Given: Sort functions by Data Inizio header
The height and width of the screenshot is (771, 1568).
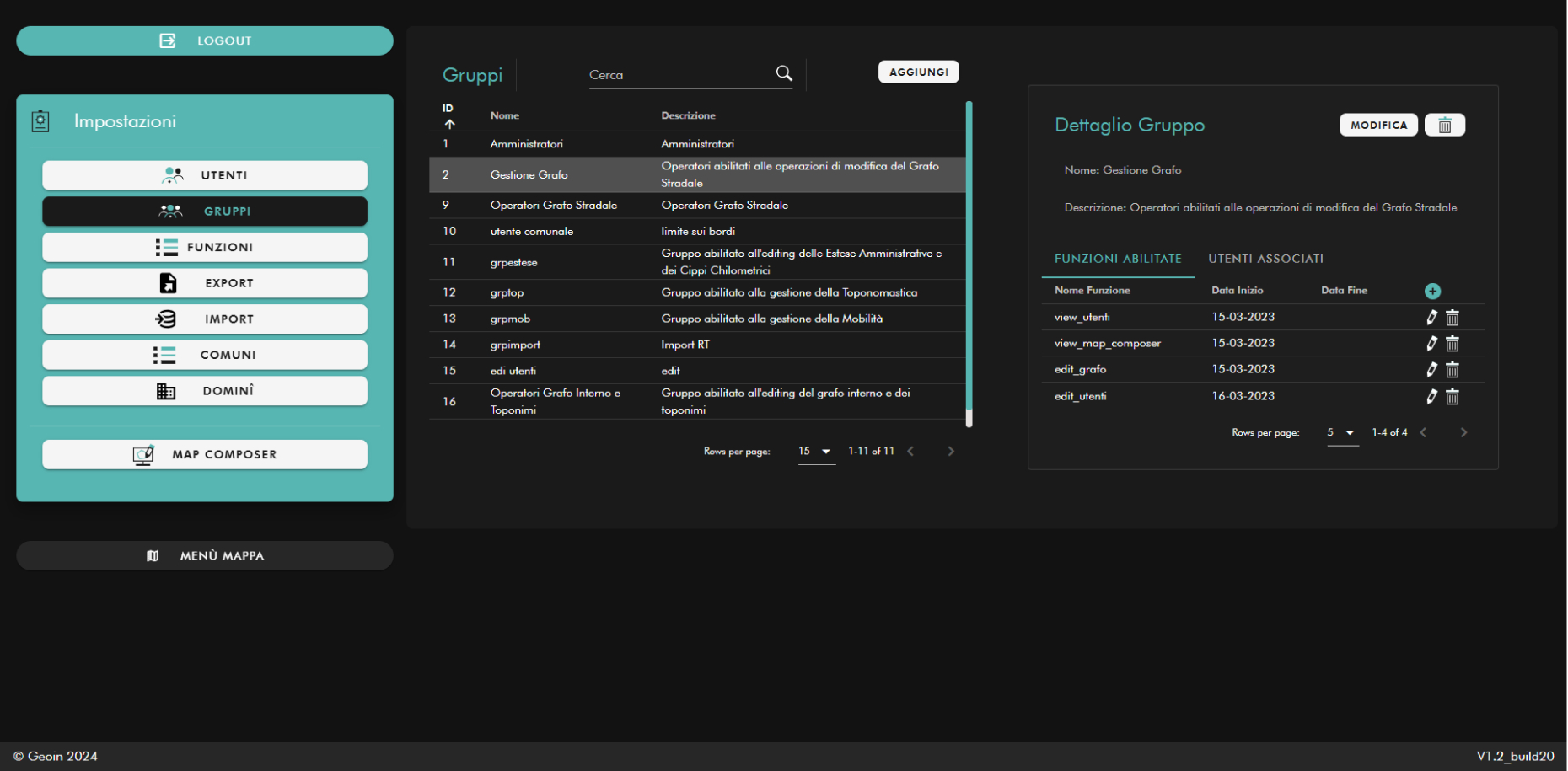Looking at the screenshot, I should [x=1237, y=290].
